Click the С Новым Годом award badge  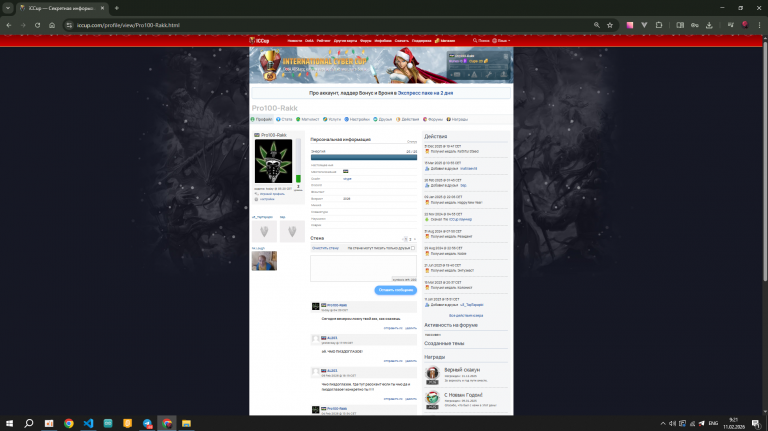pyautogui.click(x=432, y=400)
